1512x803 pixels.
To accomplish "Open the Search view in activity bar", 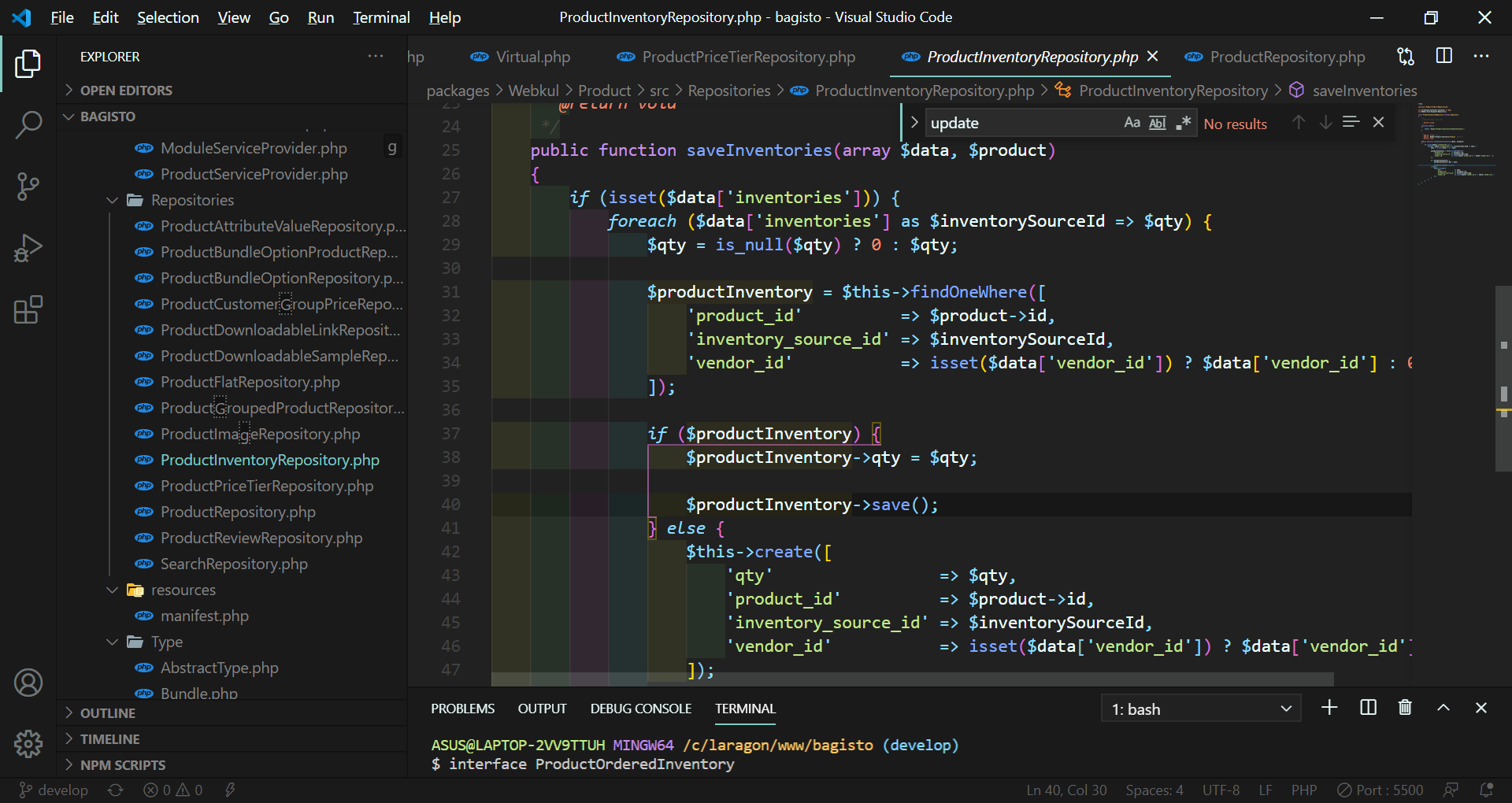I will [x=28, y=124].
